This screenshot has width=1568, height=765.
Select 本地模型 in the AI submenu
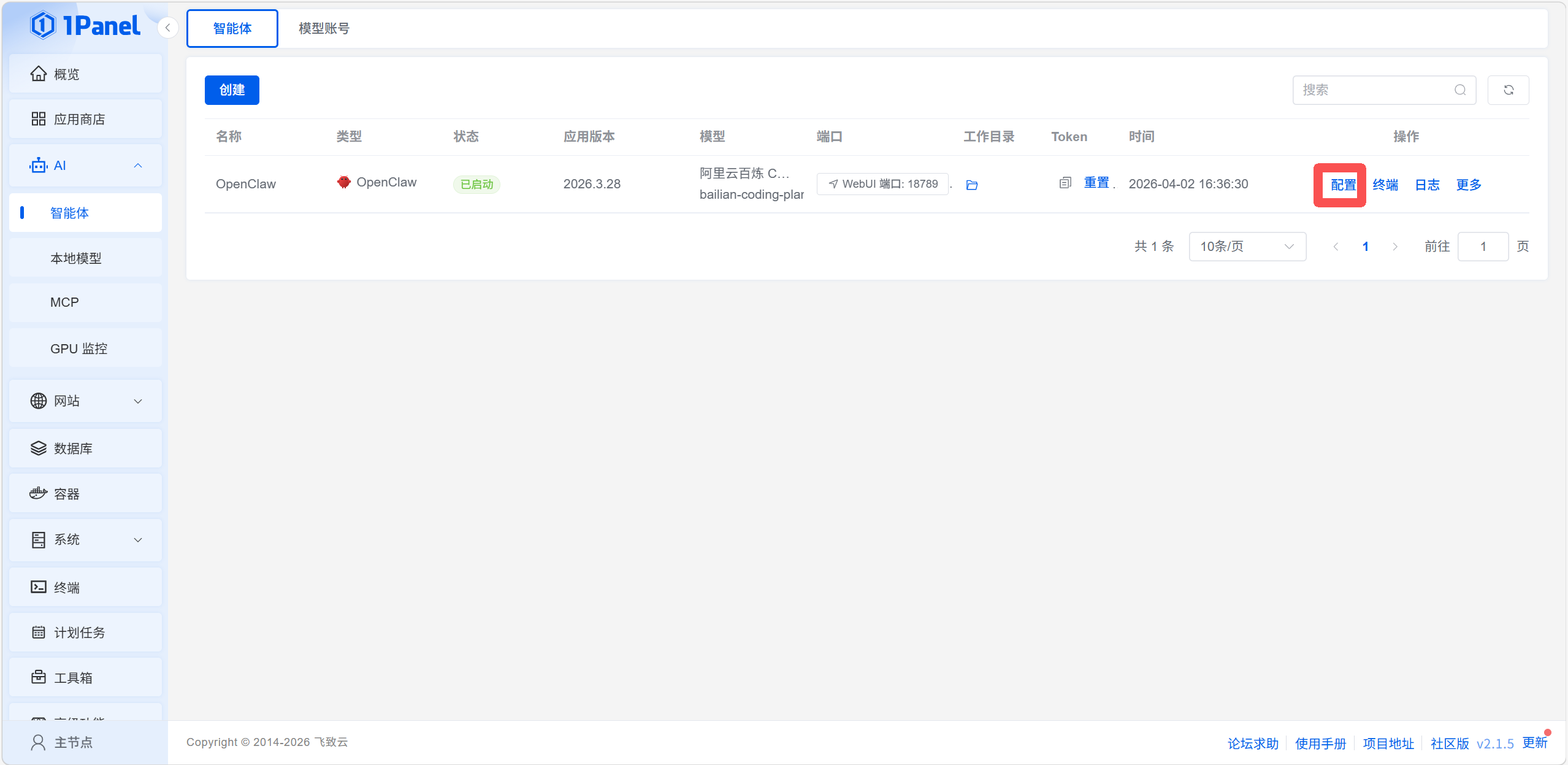(x=76, y=258)
